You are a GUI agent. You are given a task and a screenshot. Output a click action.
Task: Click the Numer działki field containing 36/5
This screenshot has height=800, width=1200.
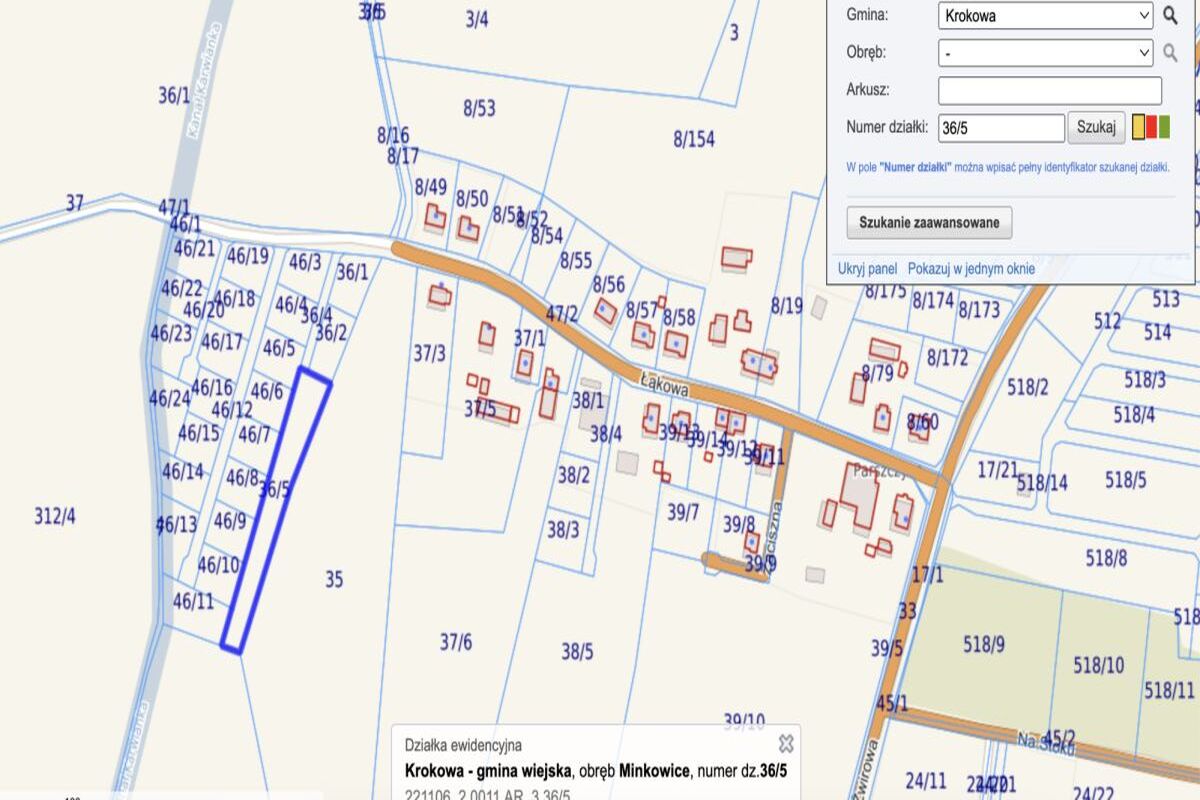pos(1001,128)
